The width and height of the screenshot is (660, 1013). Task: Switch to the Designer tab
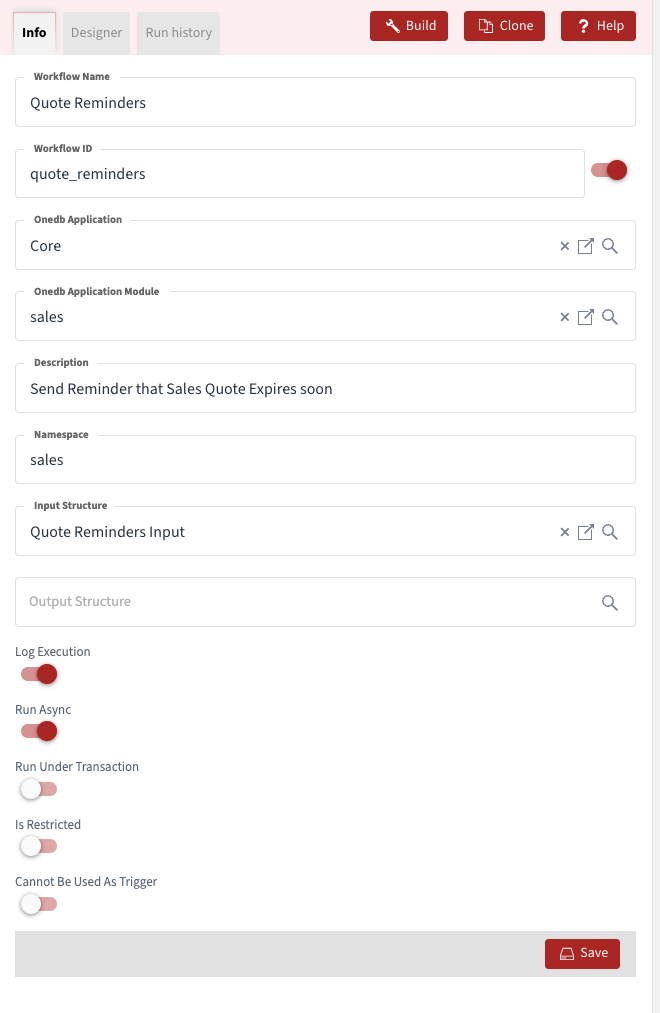[96, 32]
